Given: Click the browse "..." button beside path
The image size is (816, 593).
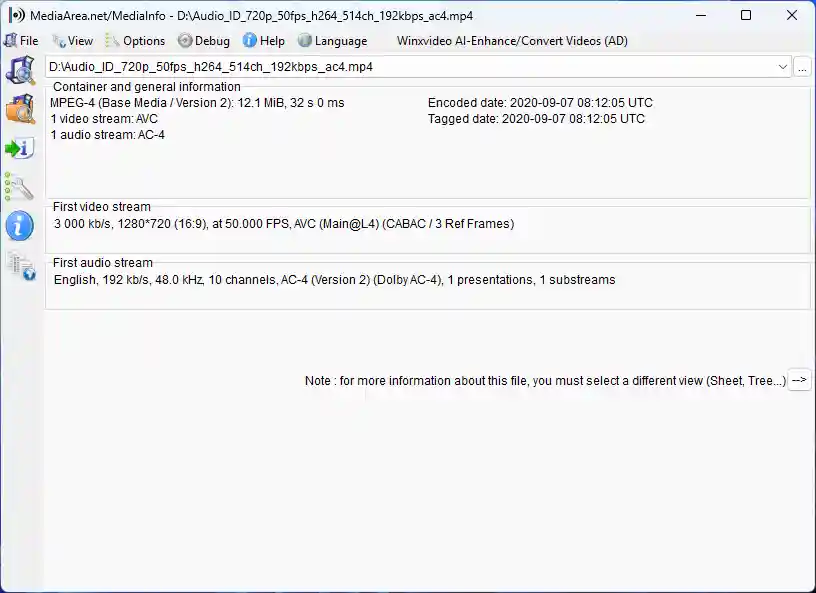Looking at the screenshot, I should click(802, 68).
